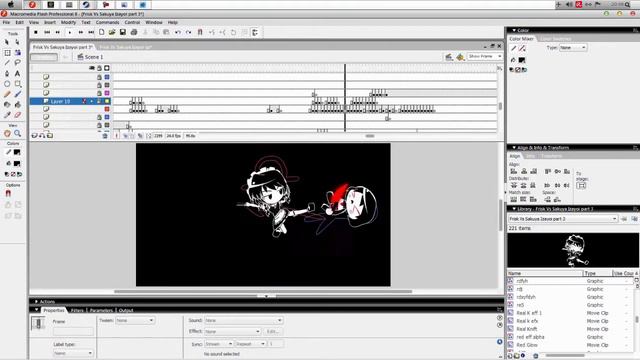Open the Color Mixer Type dropdown
The height and width of the screenshot is (360, 640).
pyautogui.click(x=573, y=48)
